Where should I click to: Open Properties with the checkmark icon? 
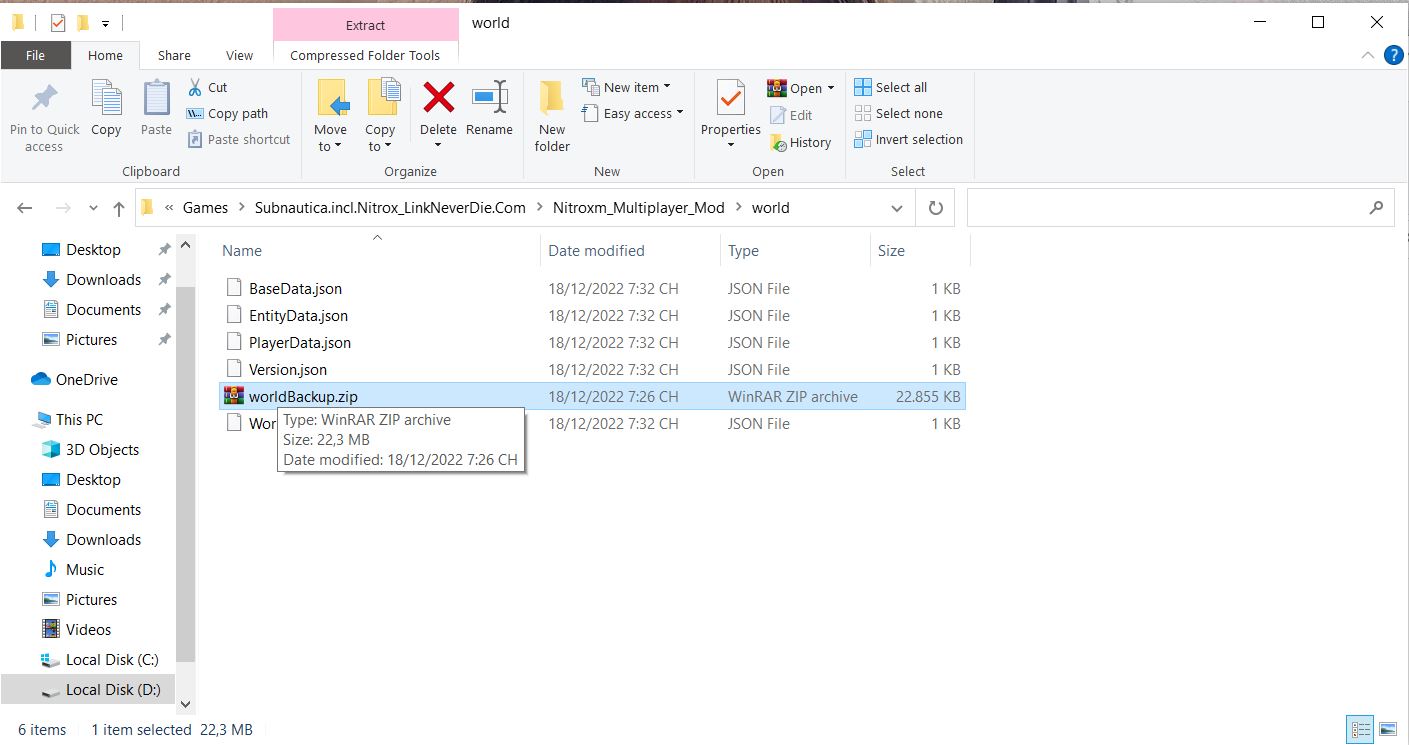pos(730,99)
